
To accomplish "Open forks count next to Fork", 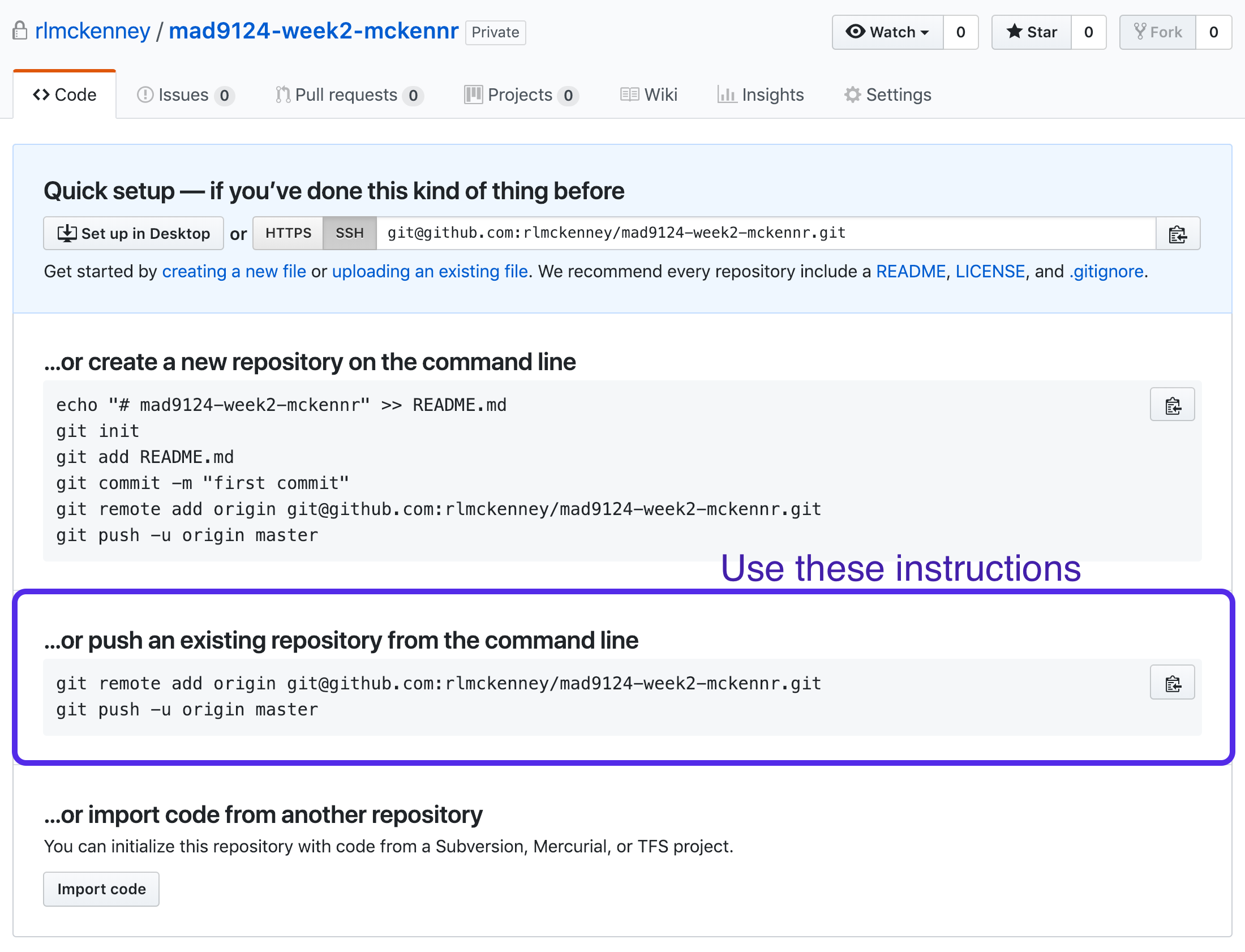I will coord(1213,32).
